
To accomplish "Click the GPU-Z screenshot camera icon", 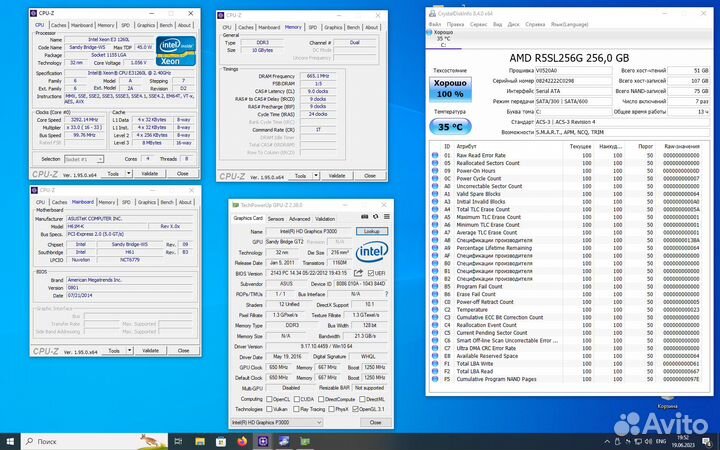I will click(365, 217).
